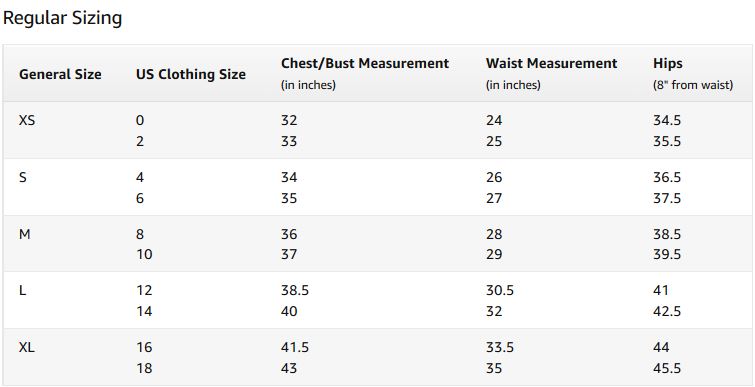Select the US Clothing Size column header
The height and width of the screenshot is (387, 755).
191,75
